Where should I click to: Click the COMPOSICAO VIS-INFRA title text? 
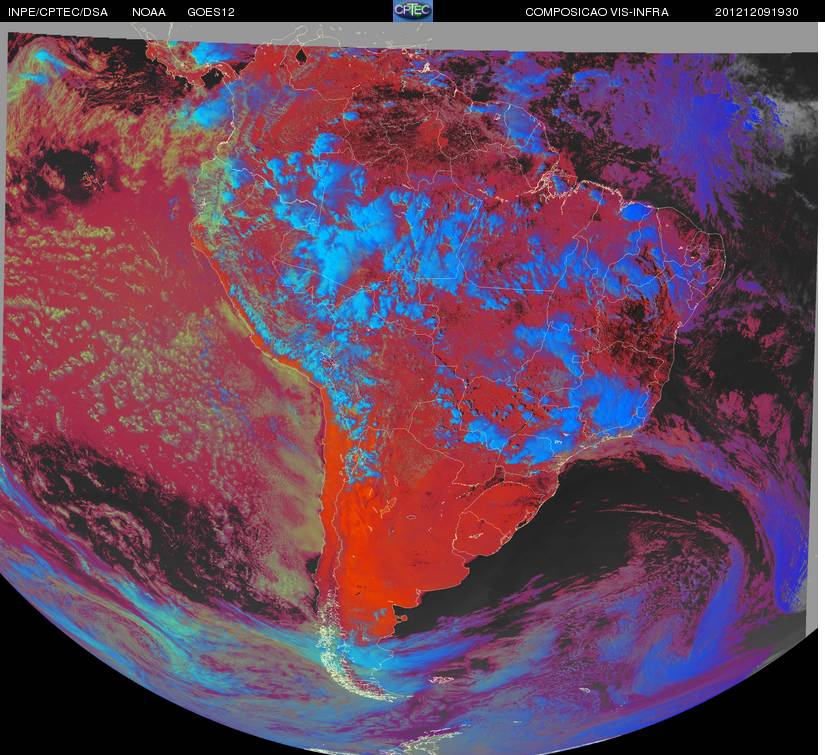(597, 12)
